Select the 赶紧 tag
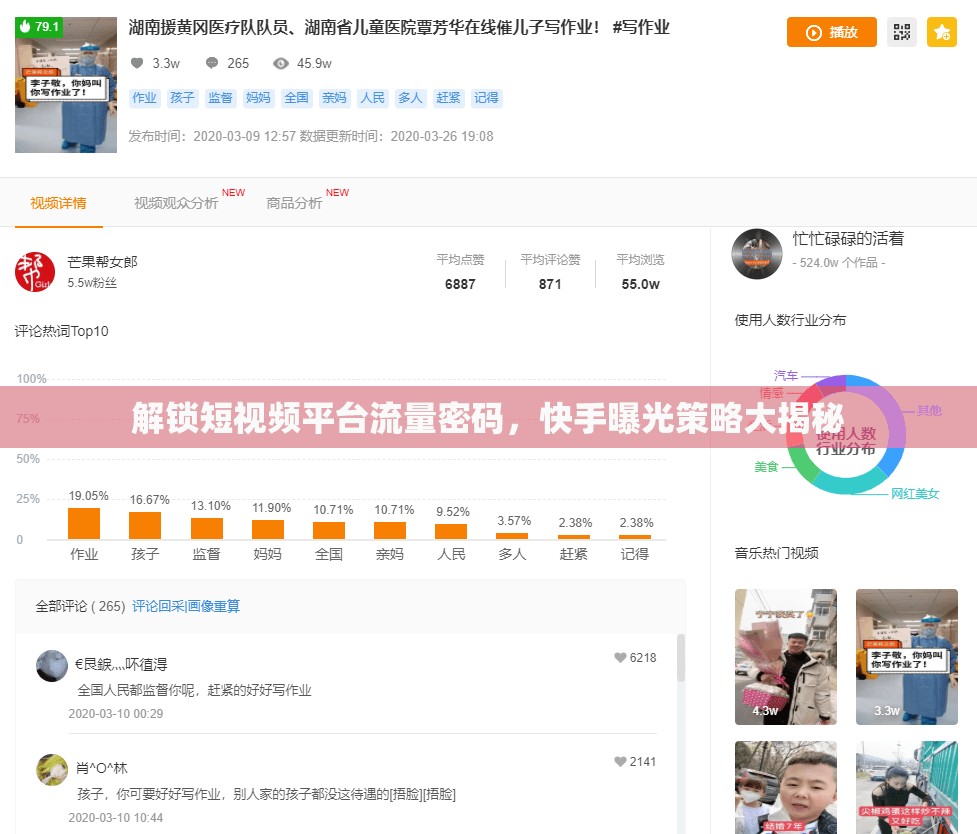 point(449,98)
